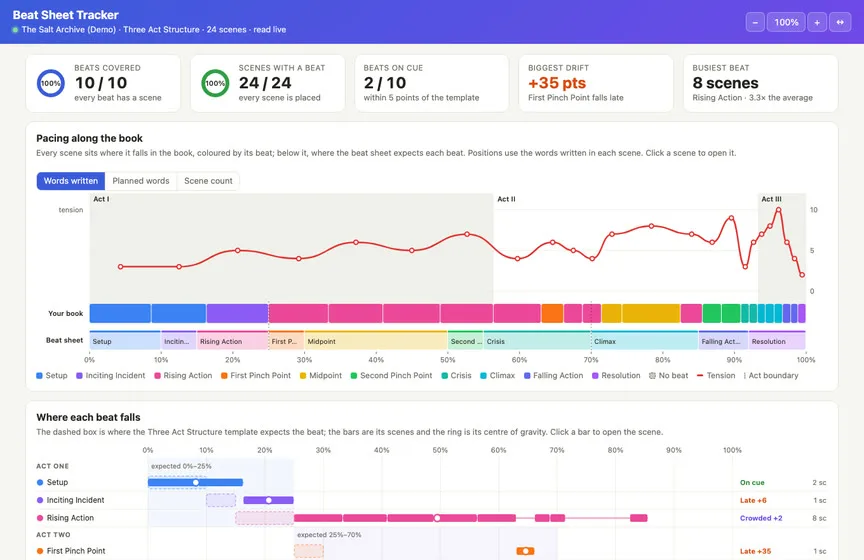Click the 8 scenes Busiest Beat value
The width and height of the screenshot is (864, 560).
pos(725,83)
